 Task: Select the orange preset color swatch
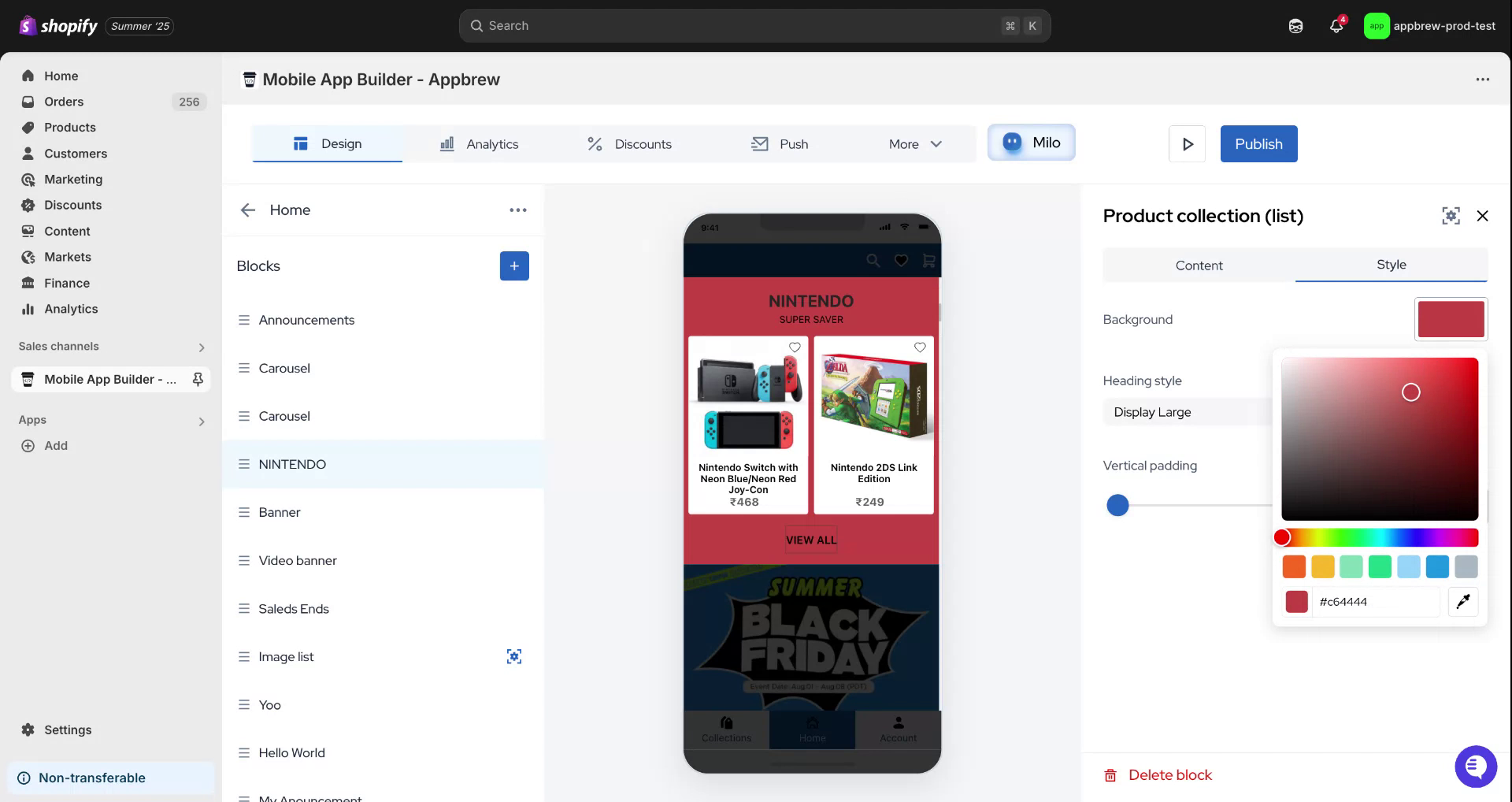[1294, 566]
